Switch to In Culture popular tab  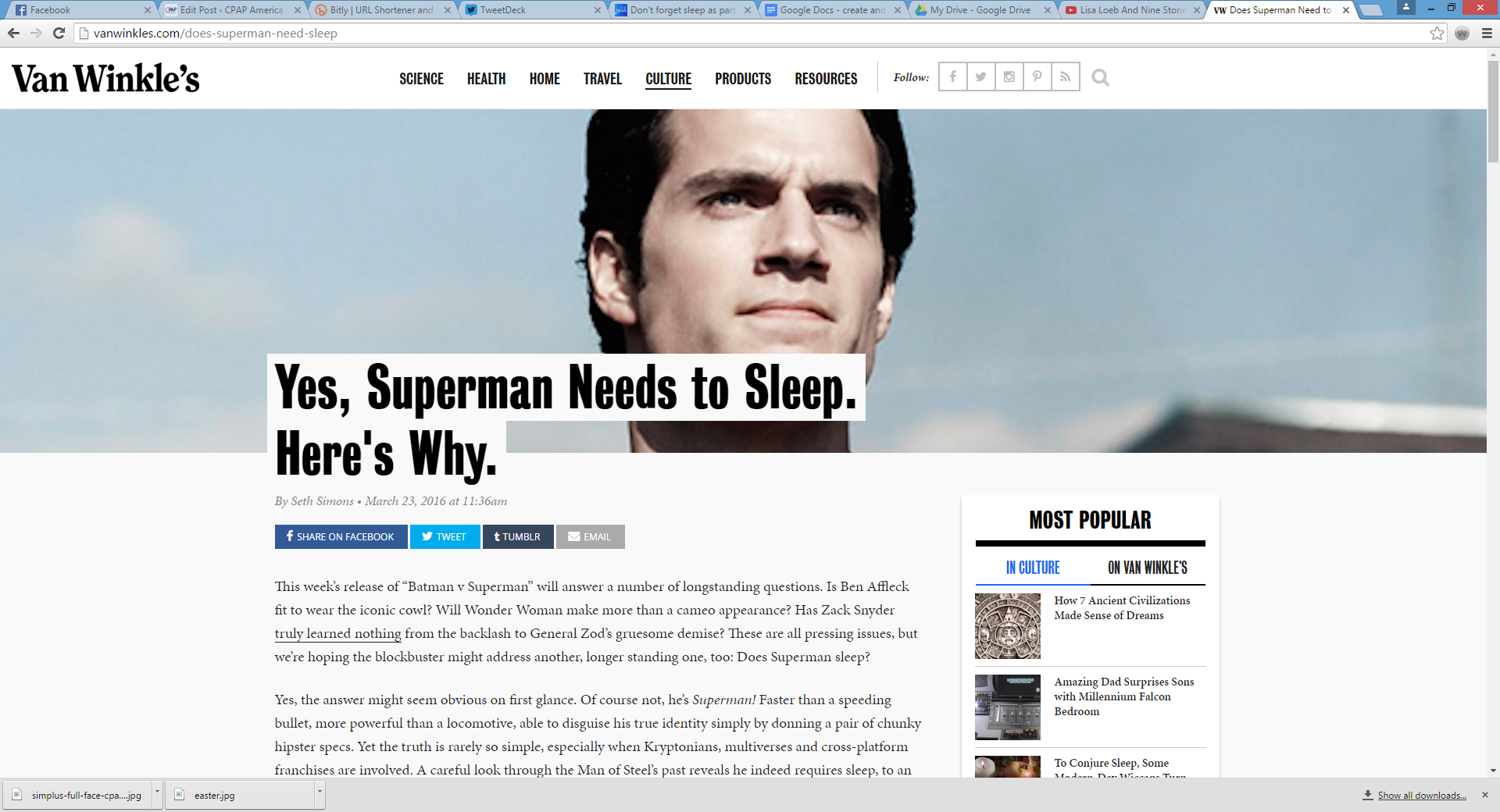click(1032, 568)
